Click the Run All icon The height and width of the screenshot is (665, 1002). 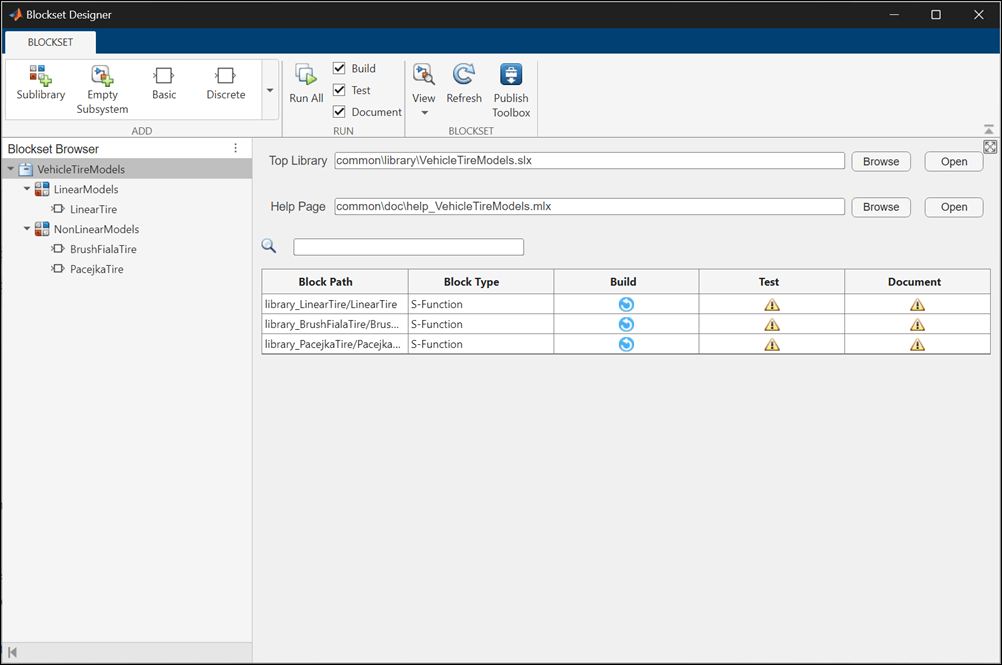coord(306,76)
